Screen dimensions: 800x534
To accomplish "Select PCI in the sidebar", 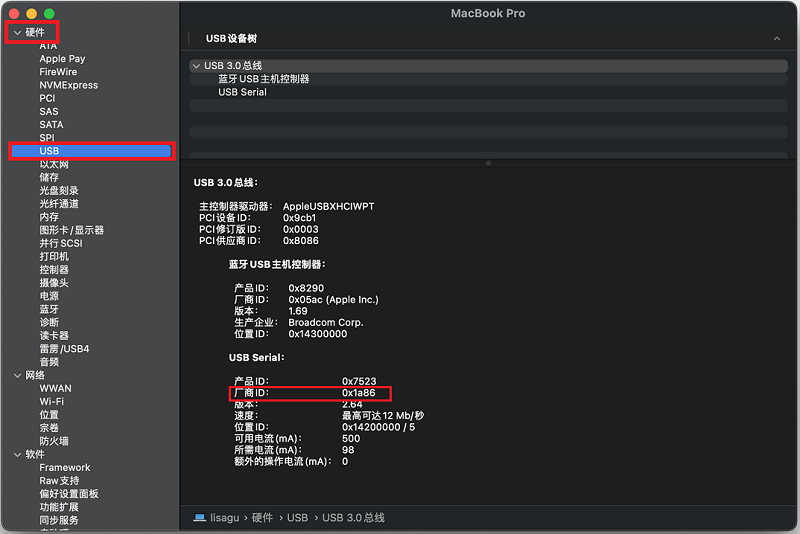I will 47,98.
